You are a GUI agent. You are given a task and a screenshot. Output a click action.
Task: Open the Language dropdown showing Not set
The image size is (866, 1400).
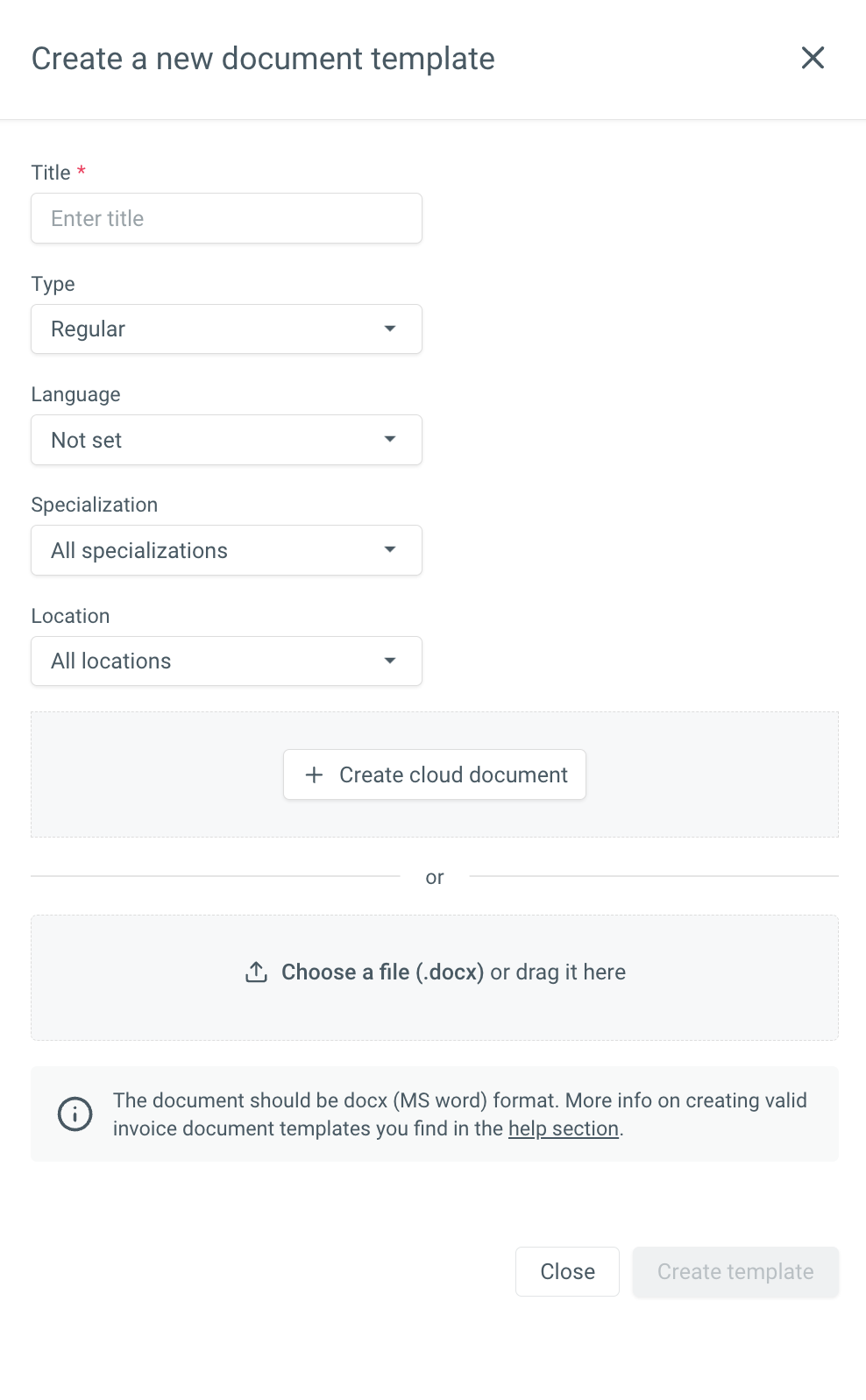(226, 440)
